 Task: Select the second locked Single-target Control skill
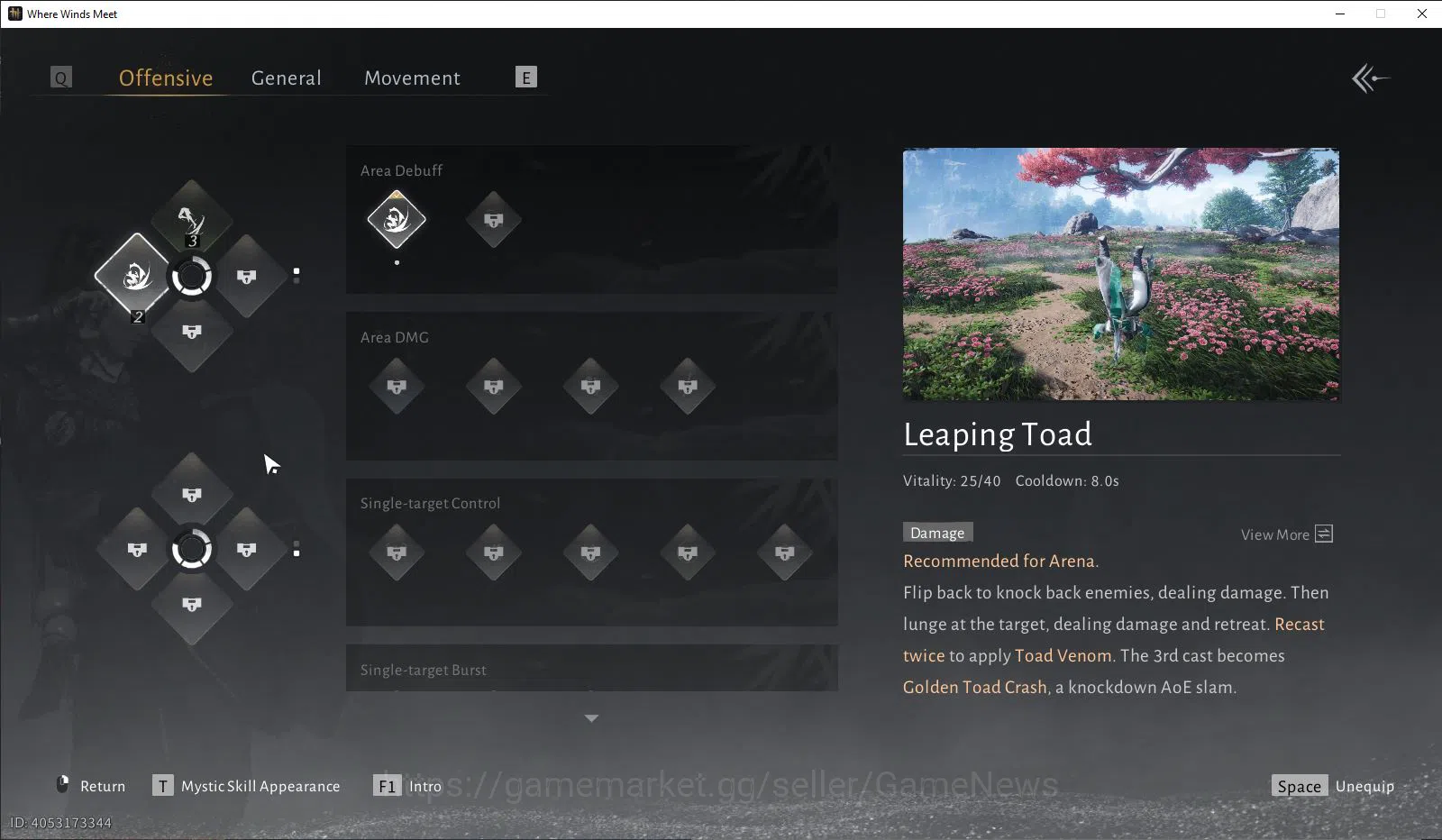pyautogui.click(x=493, y=552)
